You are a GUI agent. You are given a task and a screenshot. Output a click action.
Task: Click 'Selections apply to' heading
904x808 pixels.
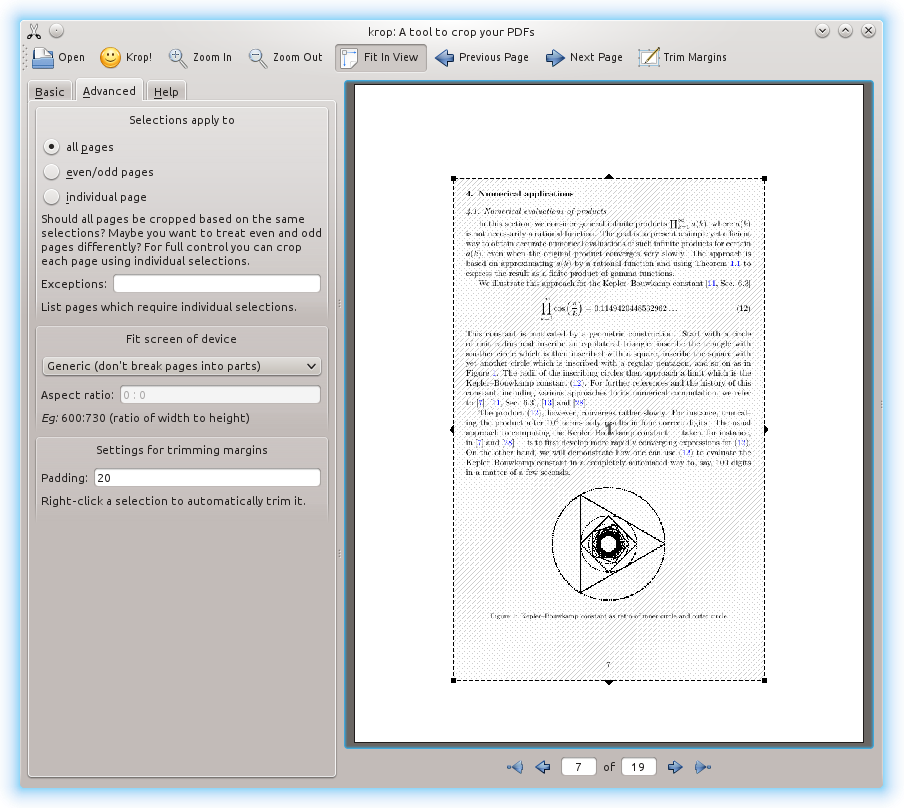pyautogui.click(x=182, y=120)
